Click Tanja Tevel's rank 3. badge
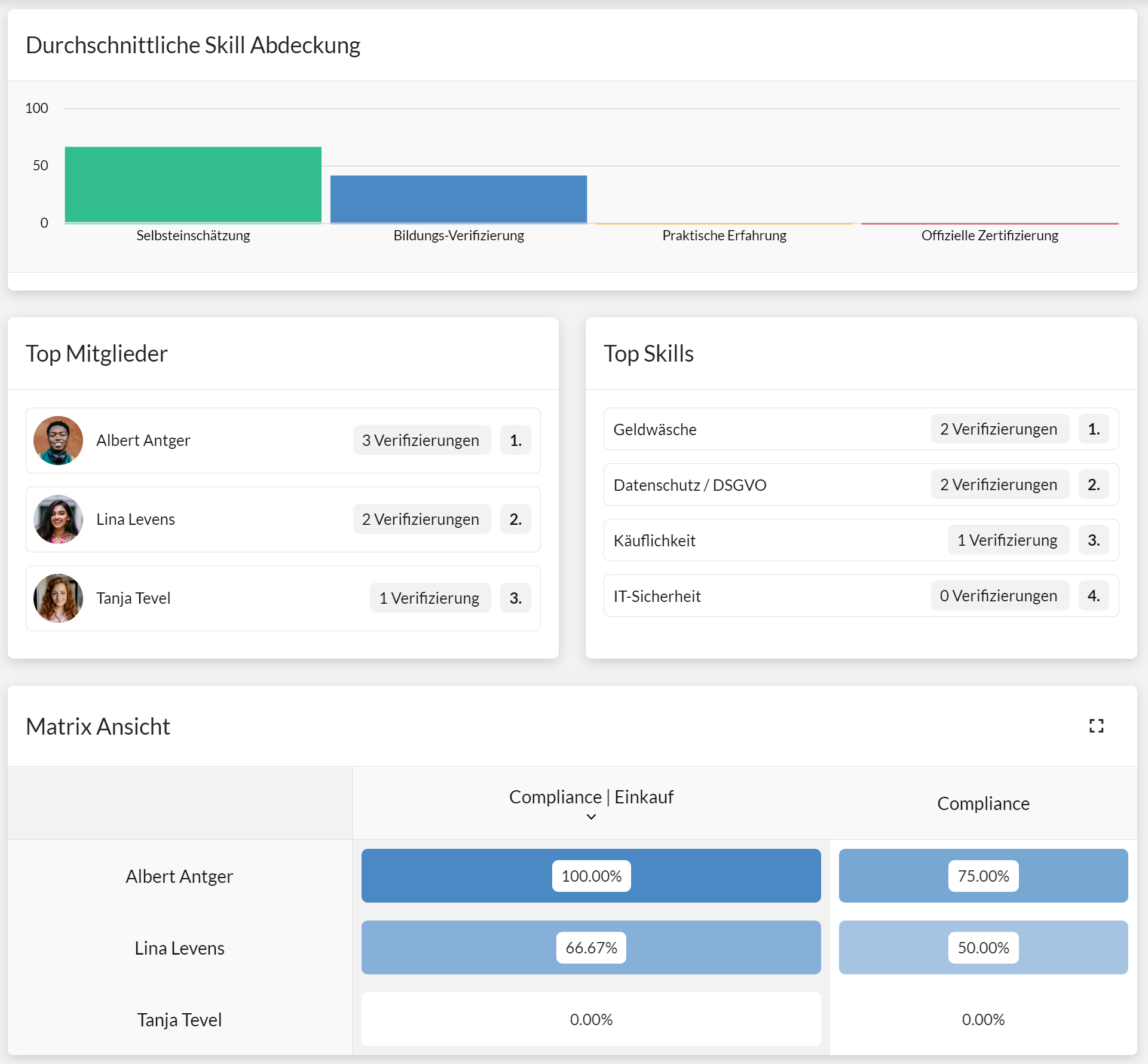The image size is (1148, 1064). [x=515, y=598]
